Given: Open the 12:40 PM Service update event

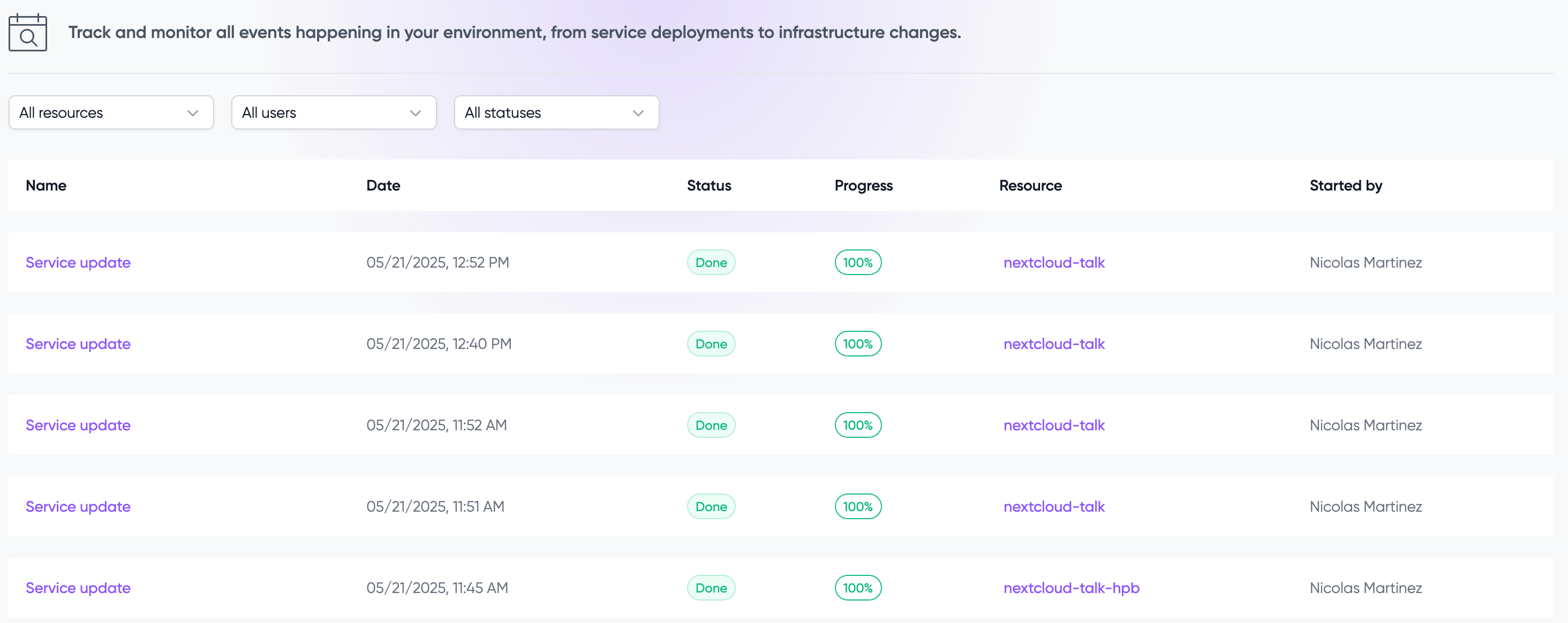Looking at the screenshot, I should (78, 344).
